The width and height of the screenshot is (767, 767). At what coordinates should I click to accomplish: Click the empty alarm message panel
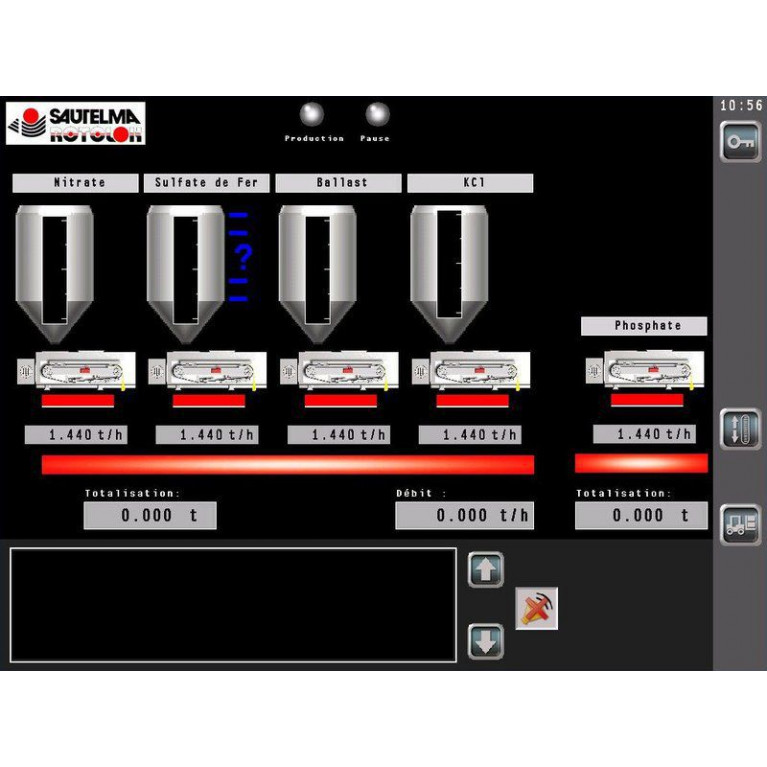click(x=233, y=604)
